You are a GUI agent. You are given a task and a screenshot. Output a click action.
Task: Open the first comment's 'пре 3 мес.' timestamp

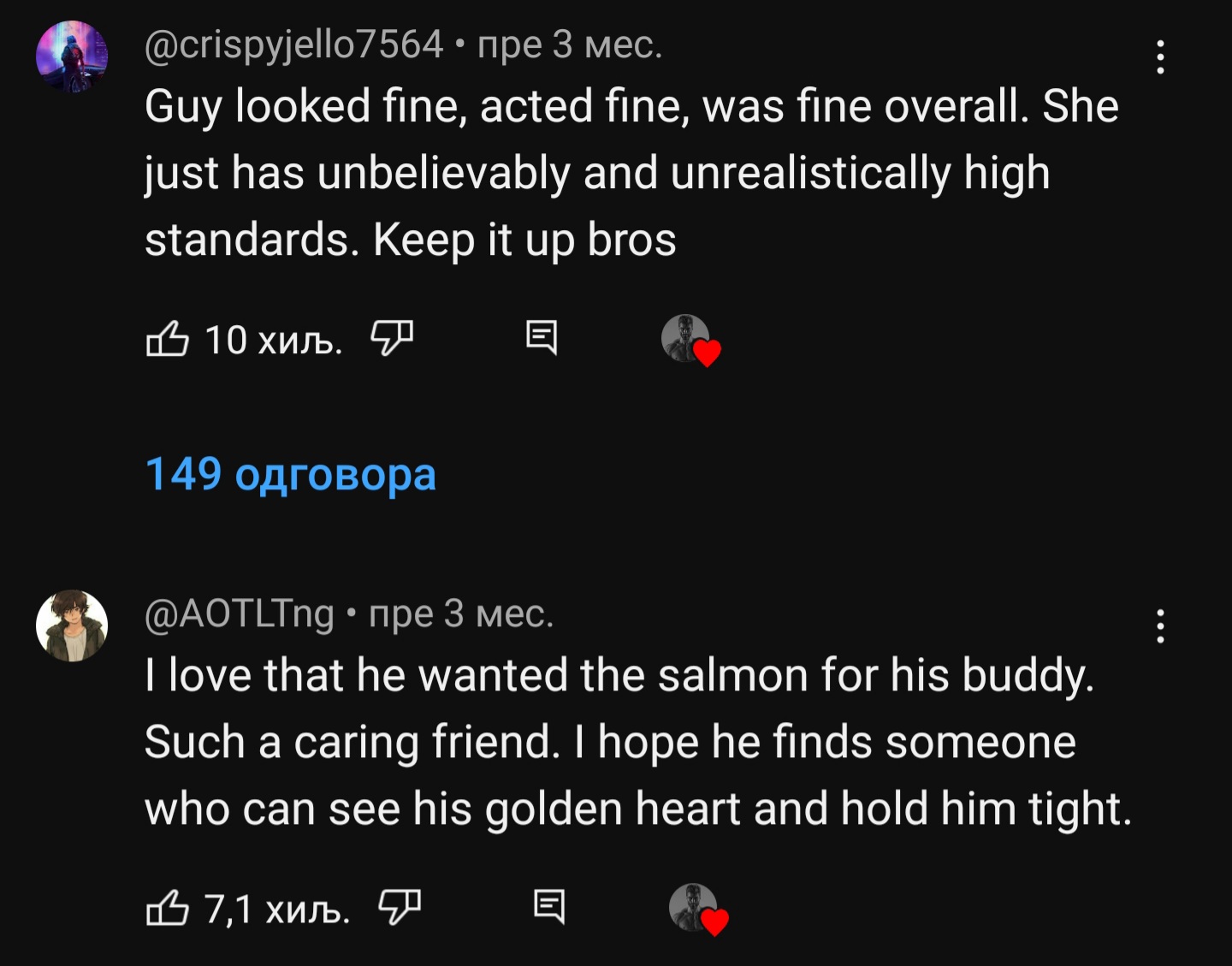pos(570,44)
